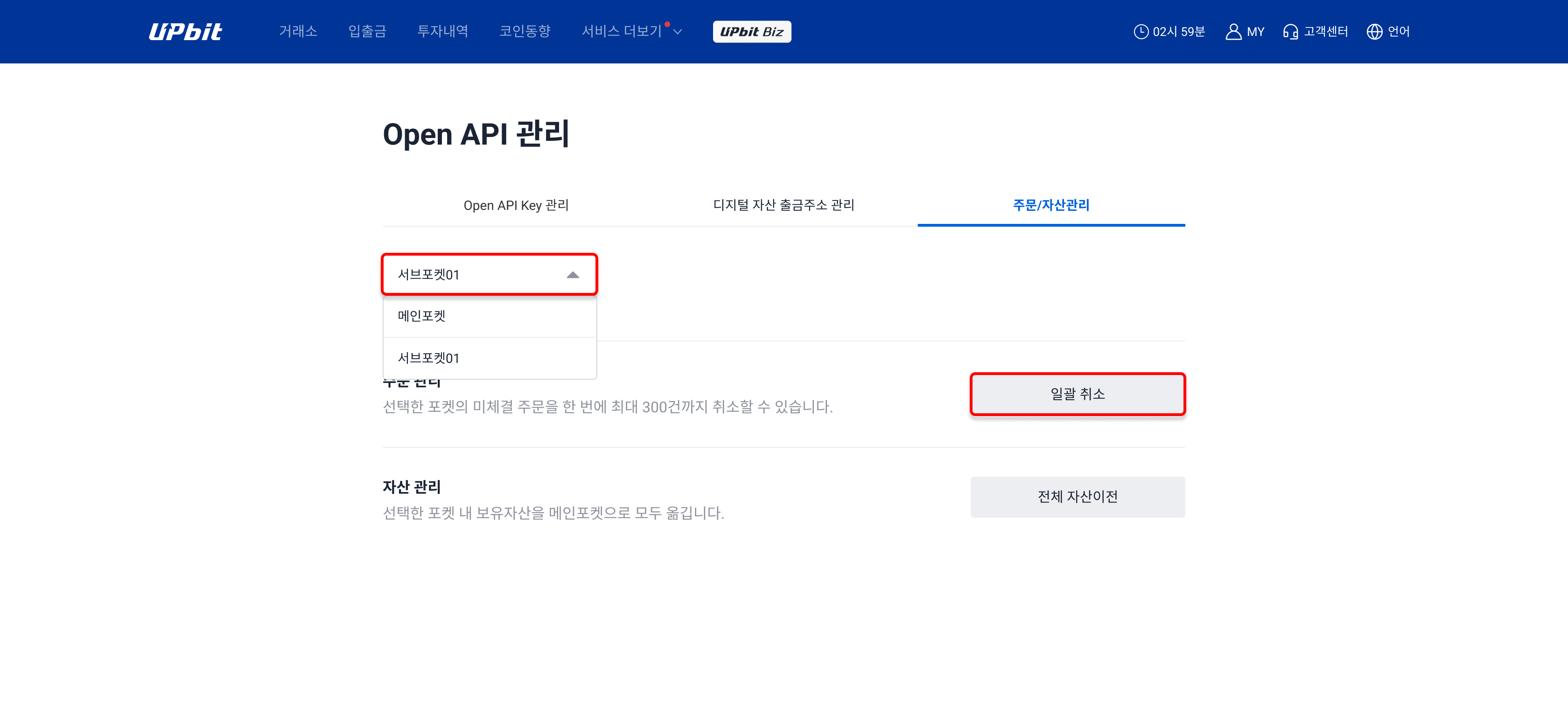Viewport: 1568px width, 709px height.
Task: Open the MY user profile icon
Action: click(x=1233, y=32)
